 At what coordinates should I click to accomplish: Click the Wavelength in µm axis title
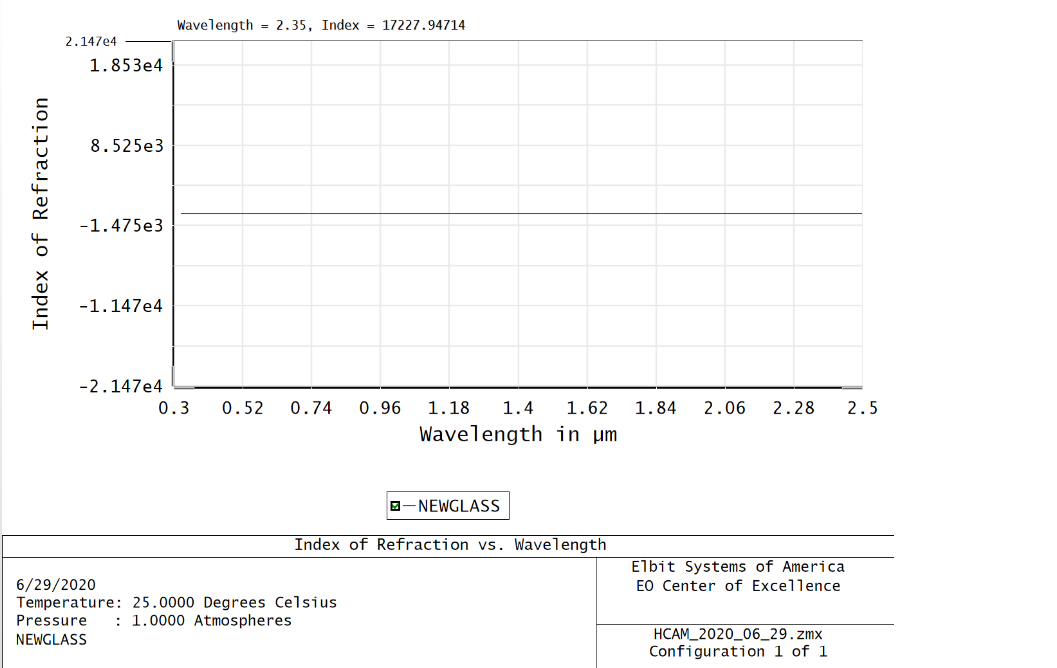(x=518, y=434)
